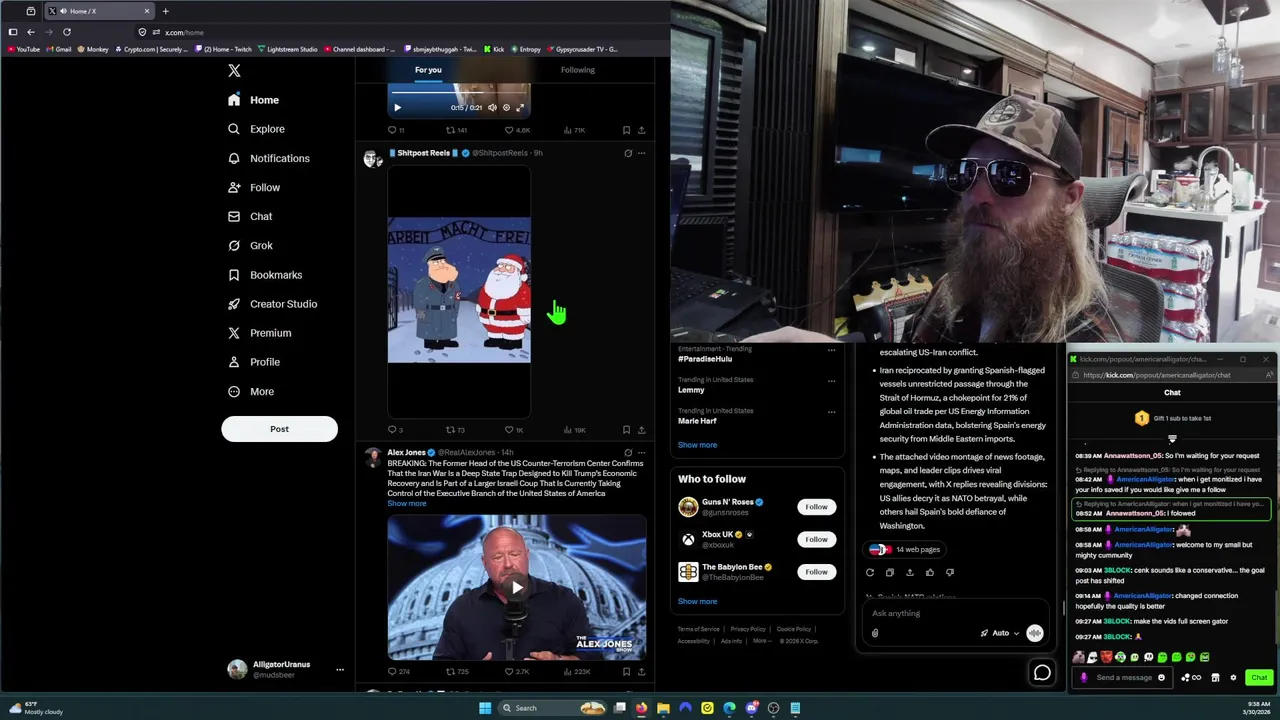Open Bookmarks in the X sidebar
Viewport: 1280px width, 720px height.
pyautogui.click(x=264, y=275)
